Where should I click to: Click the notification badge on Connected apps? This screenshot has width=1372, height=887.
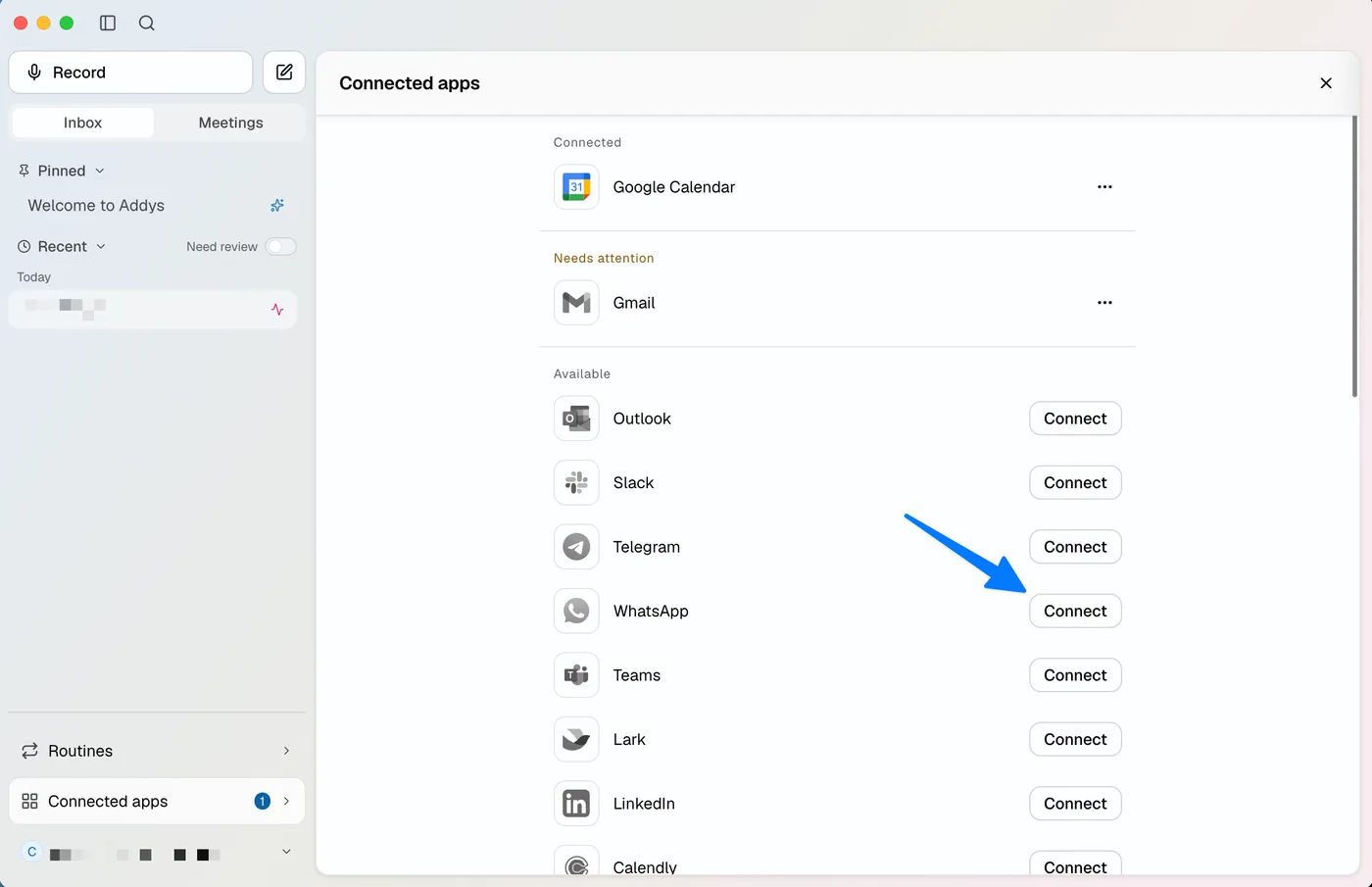tap(262, 802)
